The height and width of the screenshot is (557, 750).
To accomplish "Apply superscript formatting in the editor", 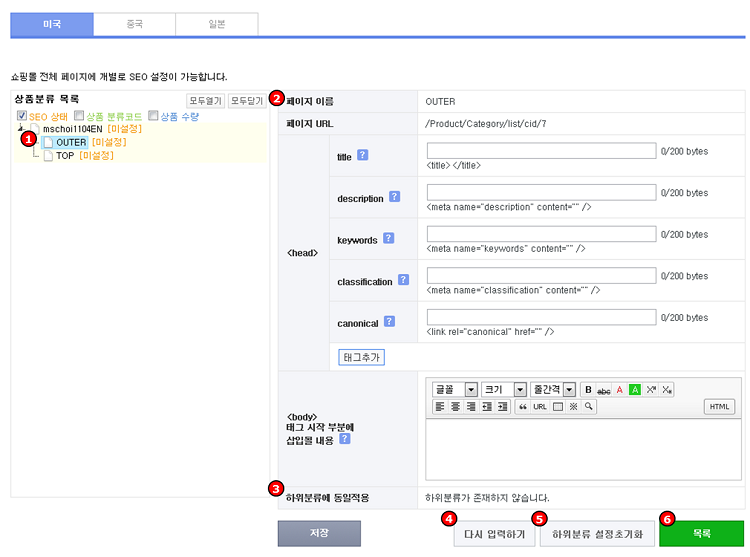I will click(651, 389).
